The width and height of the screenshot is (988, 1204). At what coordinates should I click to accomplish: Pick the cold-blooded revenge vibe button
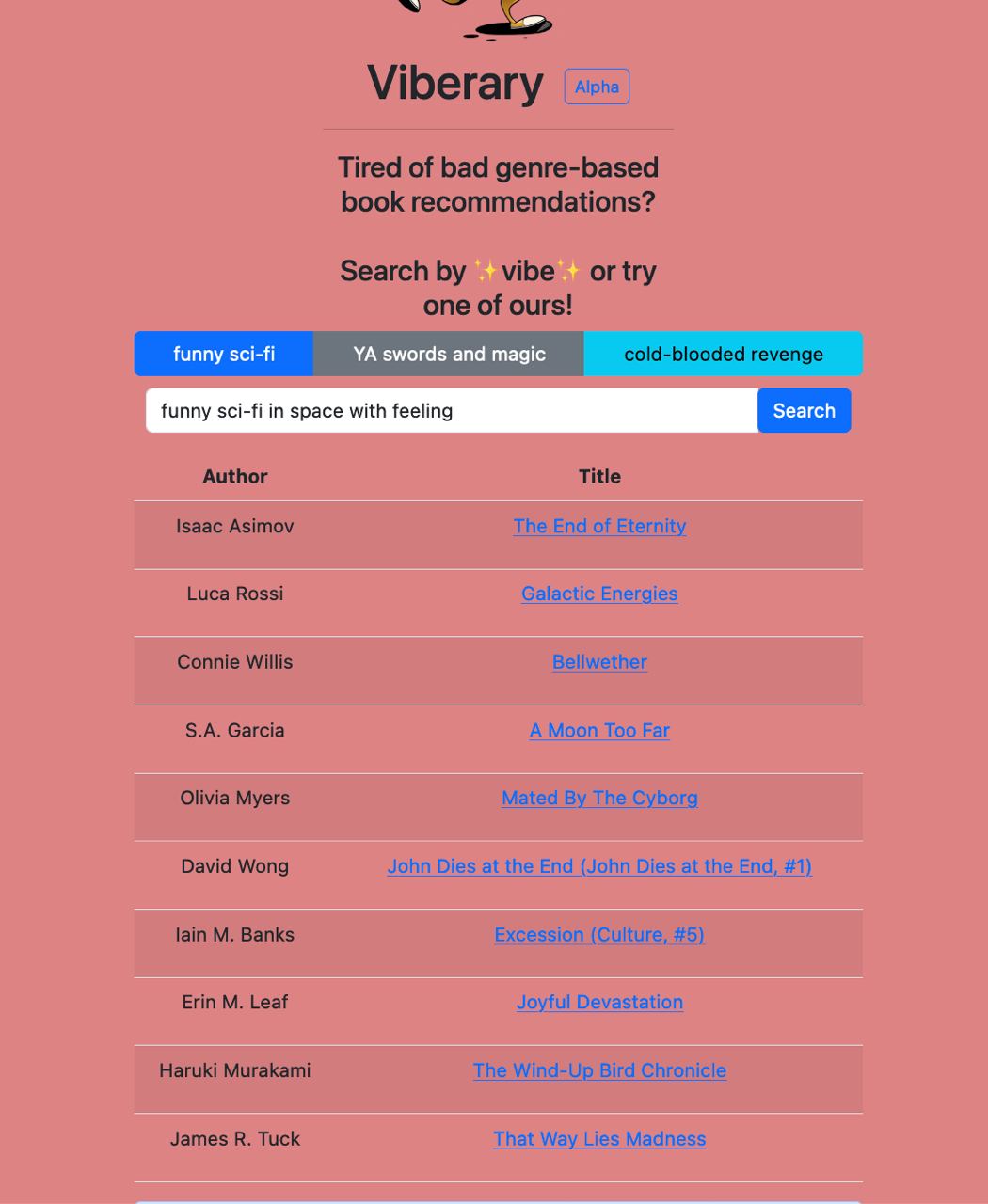pyautogui.click(x=724, y=354)
